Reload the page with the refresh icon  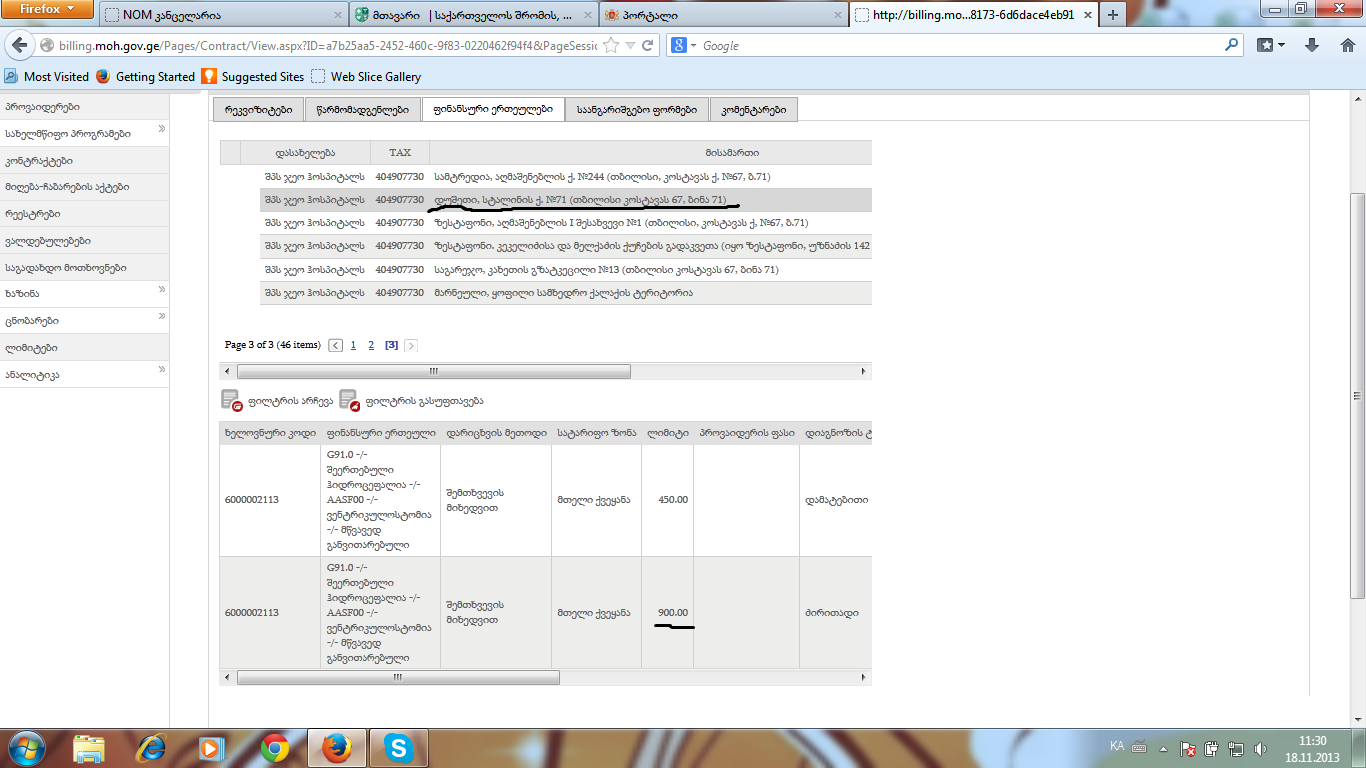[648, 46]
